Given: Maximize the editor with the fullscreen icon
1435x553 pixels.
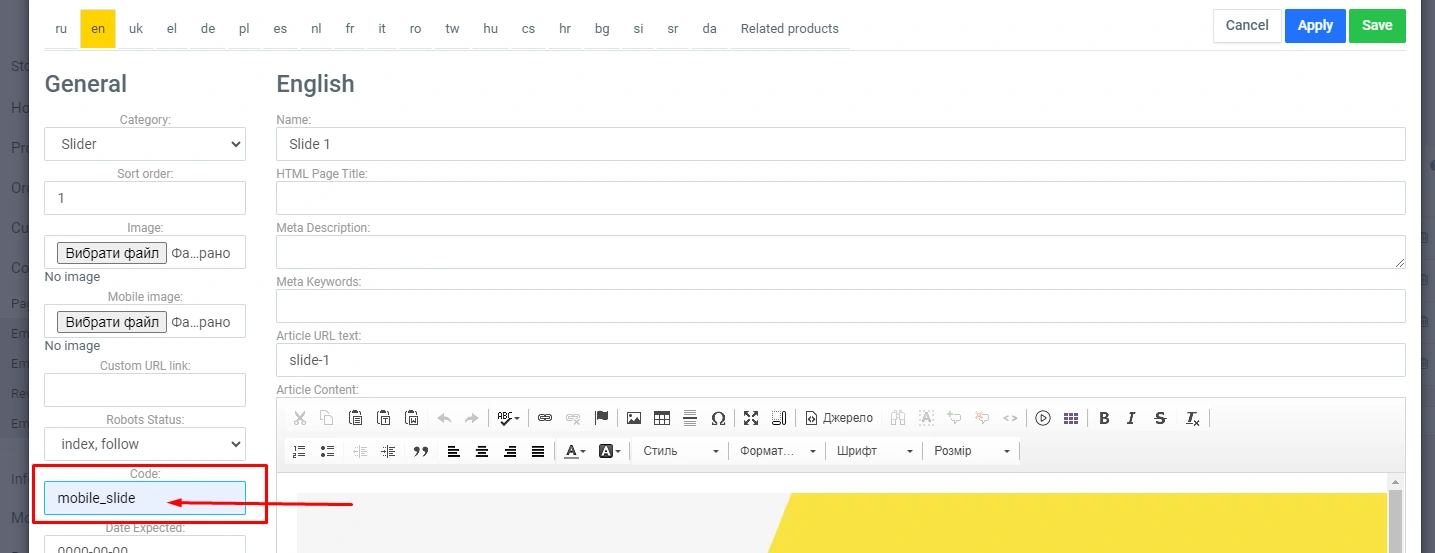Looking at the screenshot, I should pos(751,418).
